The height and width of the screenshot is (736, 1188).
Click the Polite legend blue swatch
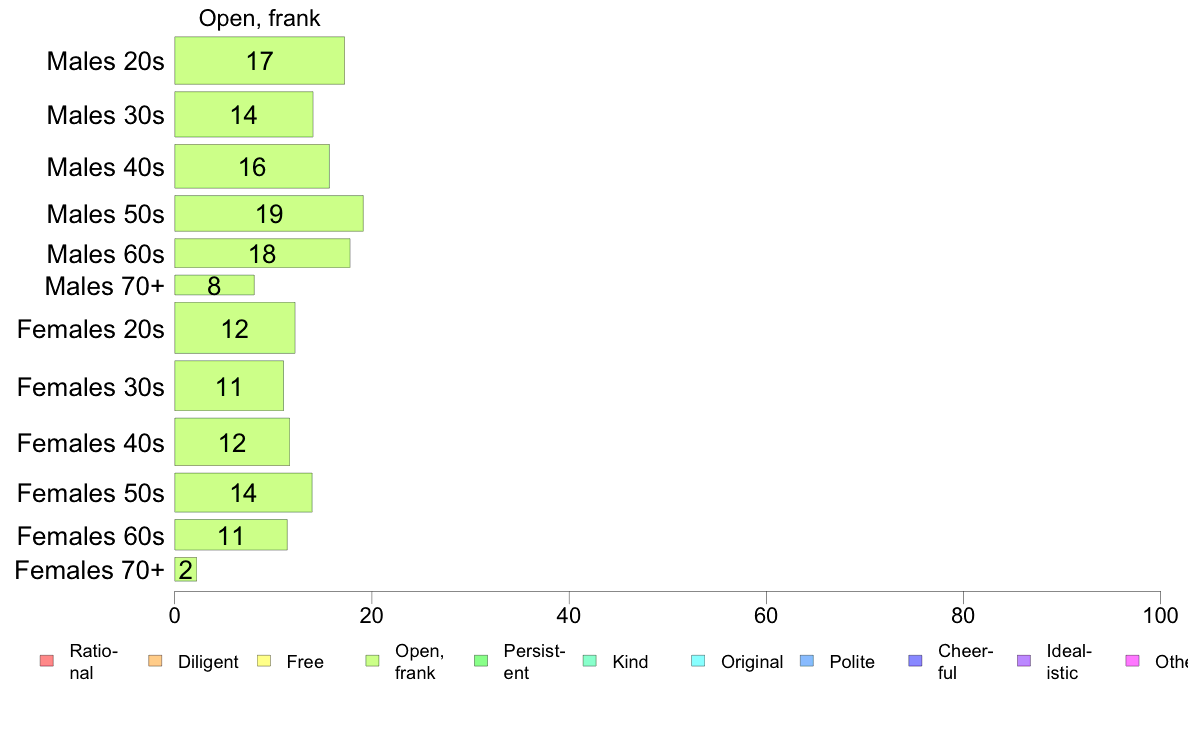point(807,661)
